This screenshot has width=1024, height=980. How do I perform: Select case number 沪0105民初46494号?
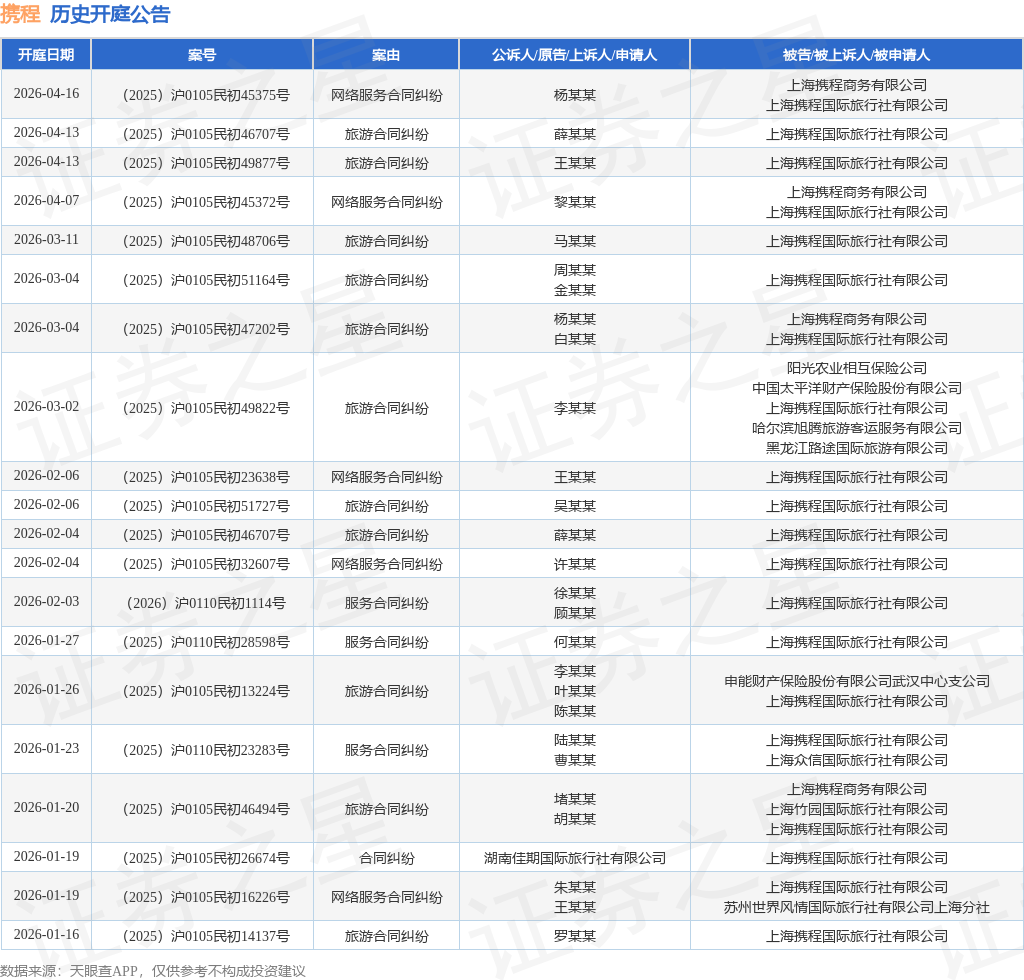tap(206, 810)
